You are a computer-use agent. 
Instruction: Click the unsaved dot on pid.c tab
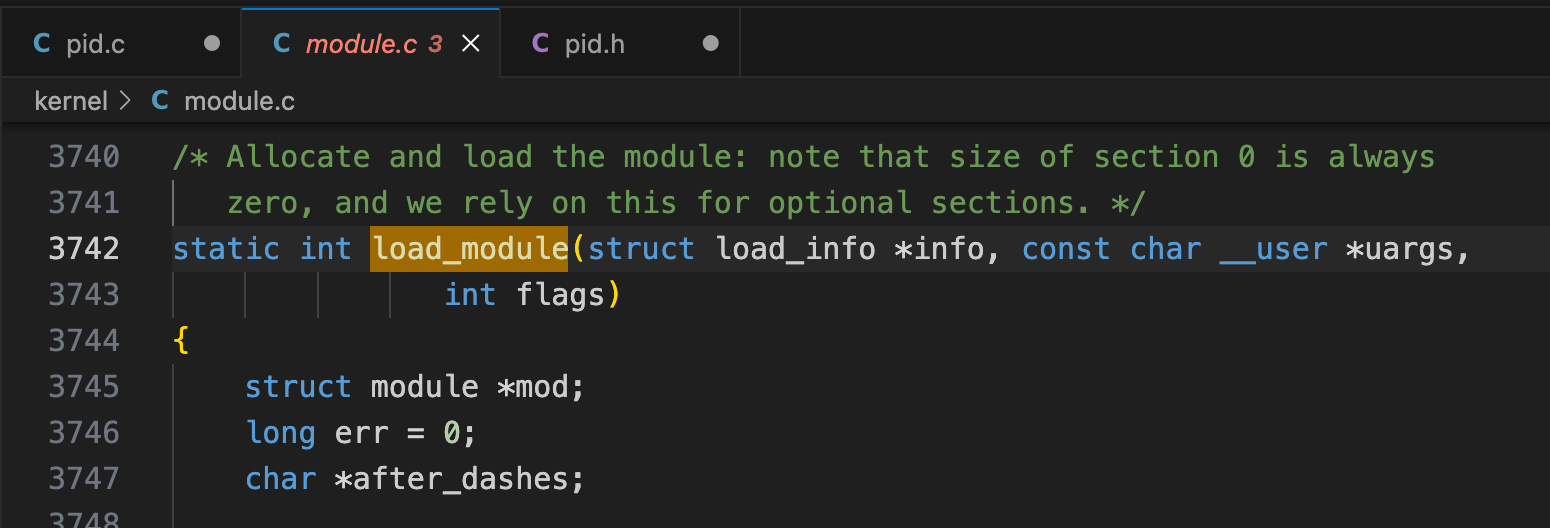(x=211, y=44)
